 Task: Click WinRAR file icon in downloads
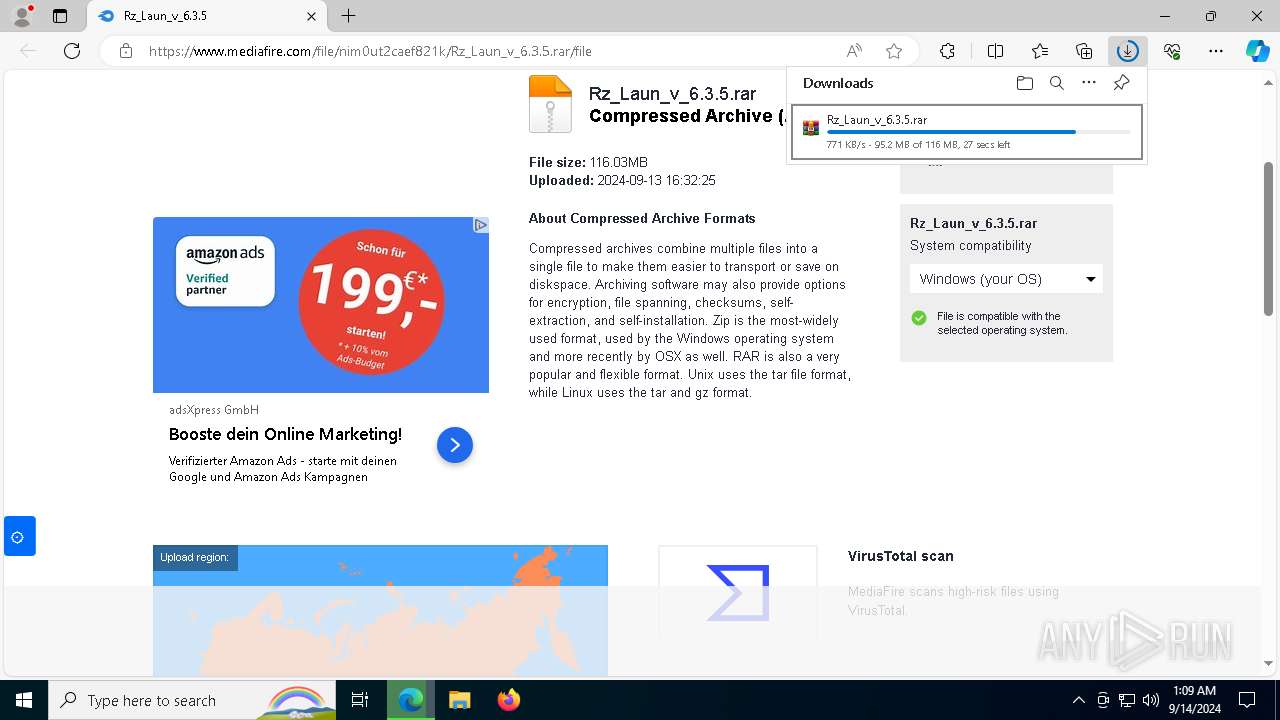click(811, 128)
